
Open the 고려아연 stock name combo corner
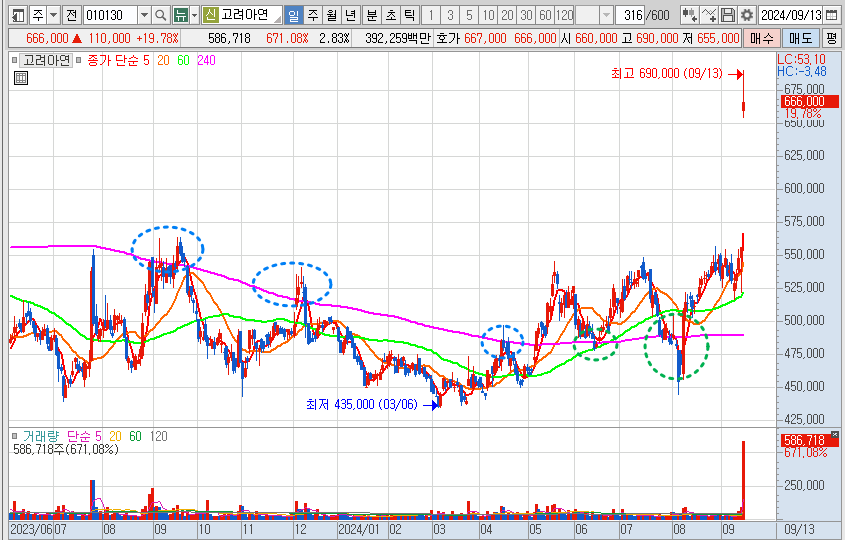tap(278, 19)
